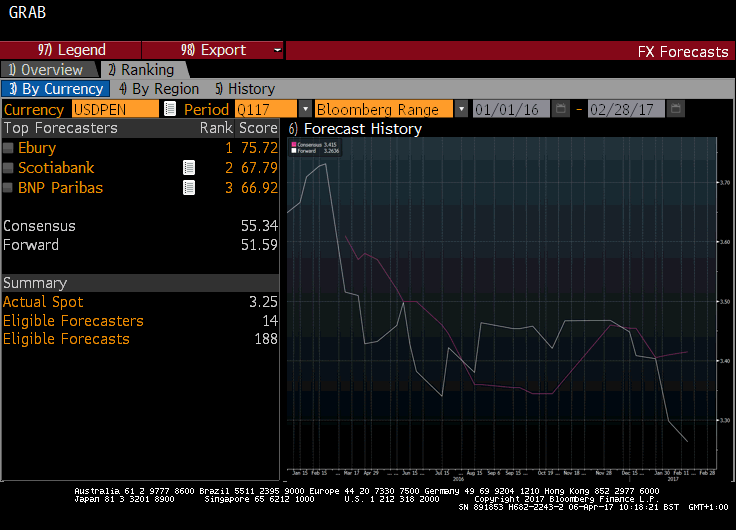736x530 pixels.
Task: Open the BNP Paribas forecaster details icon
Action: coord(189,188)
